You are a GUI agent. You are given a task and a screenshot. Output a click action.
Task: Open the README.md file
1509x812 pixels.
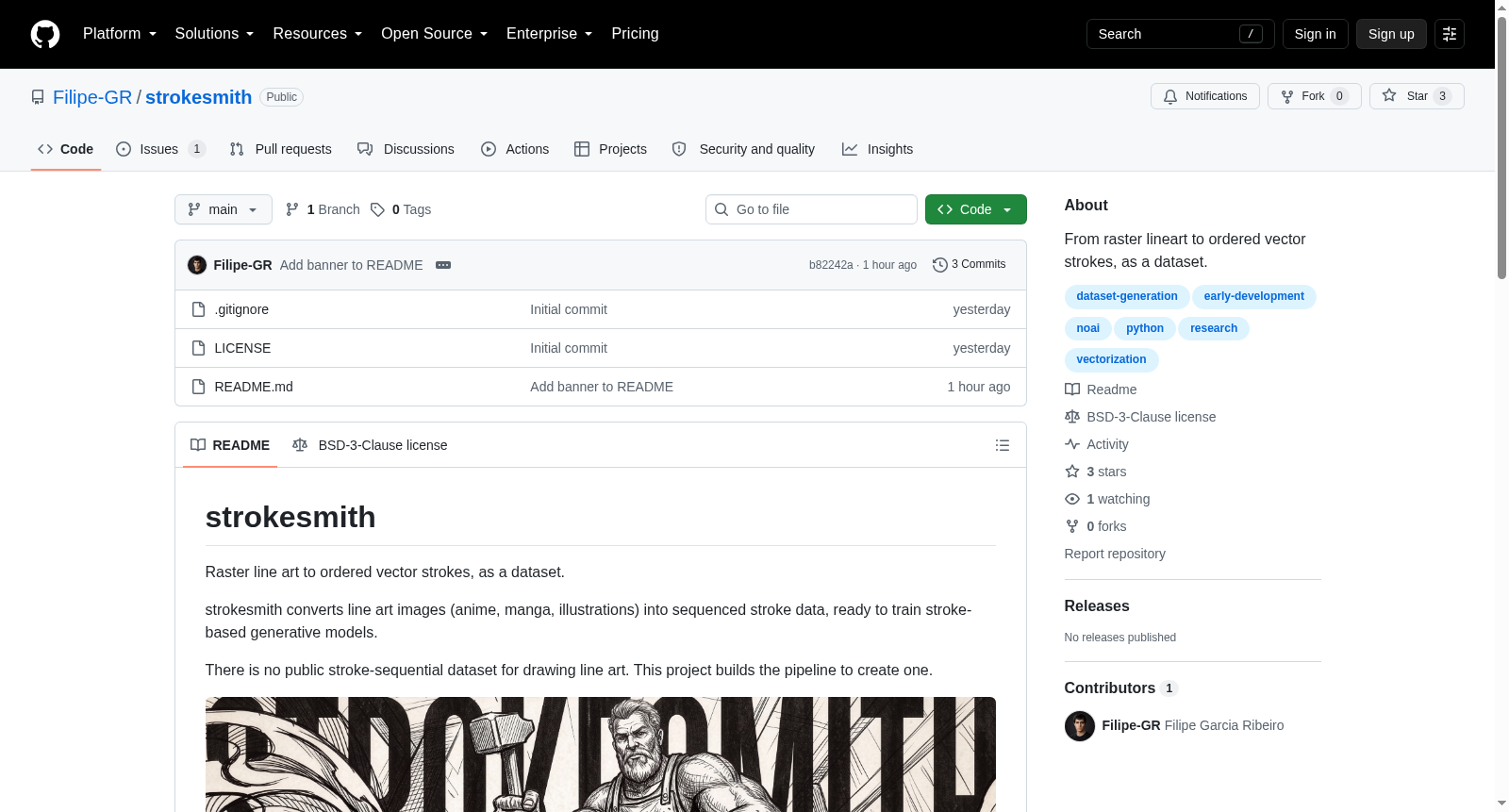tap(254, 387)
